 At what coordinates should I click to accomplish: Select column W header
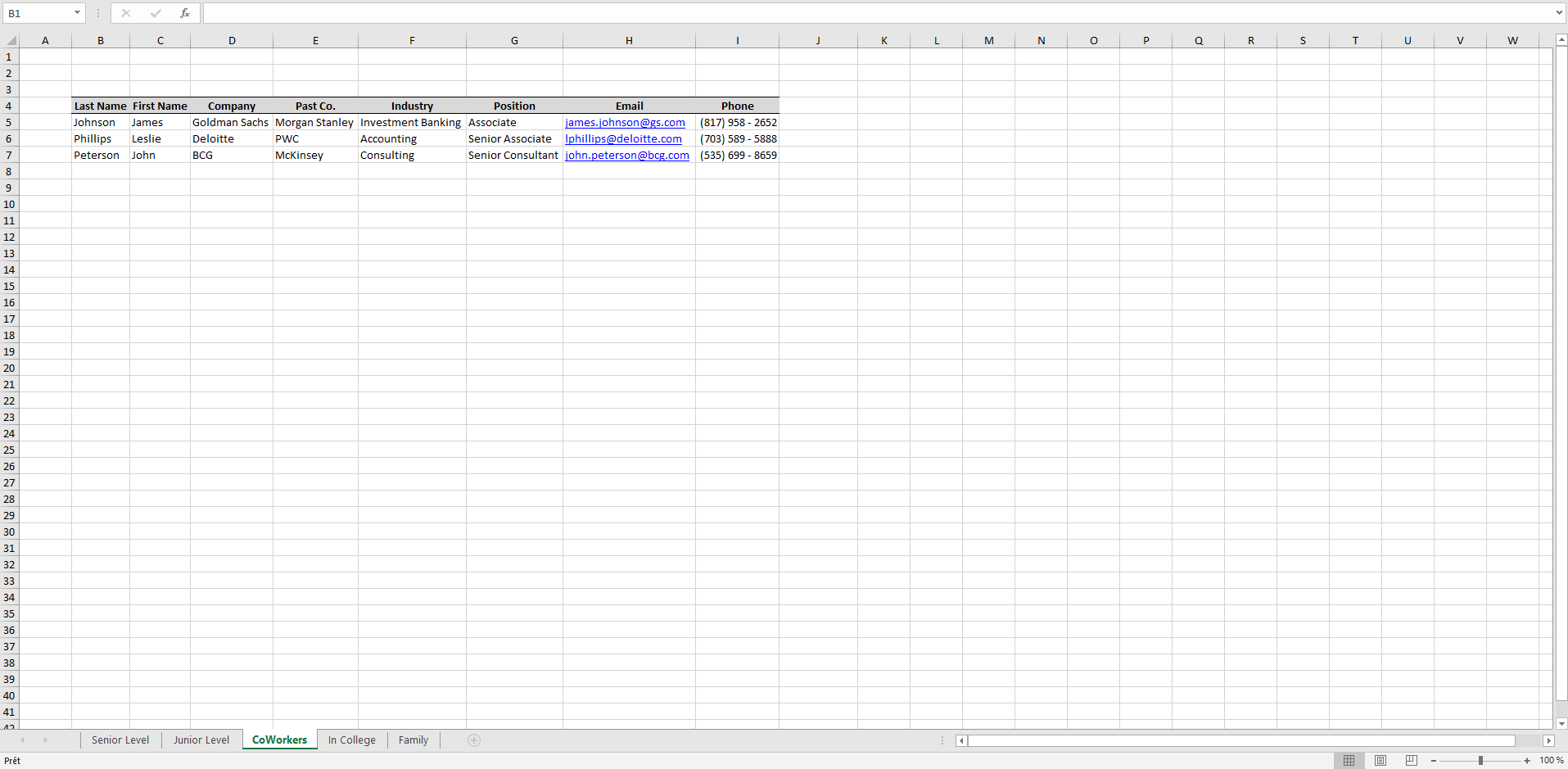coord(1512,40)
